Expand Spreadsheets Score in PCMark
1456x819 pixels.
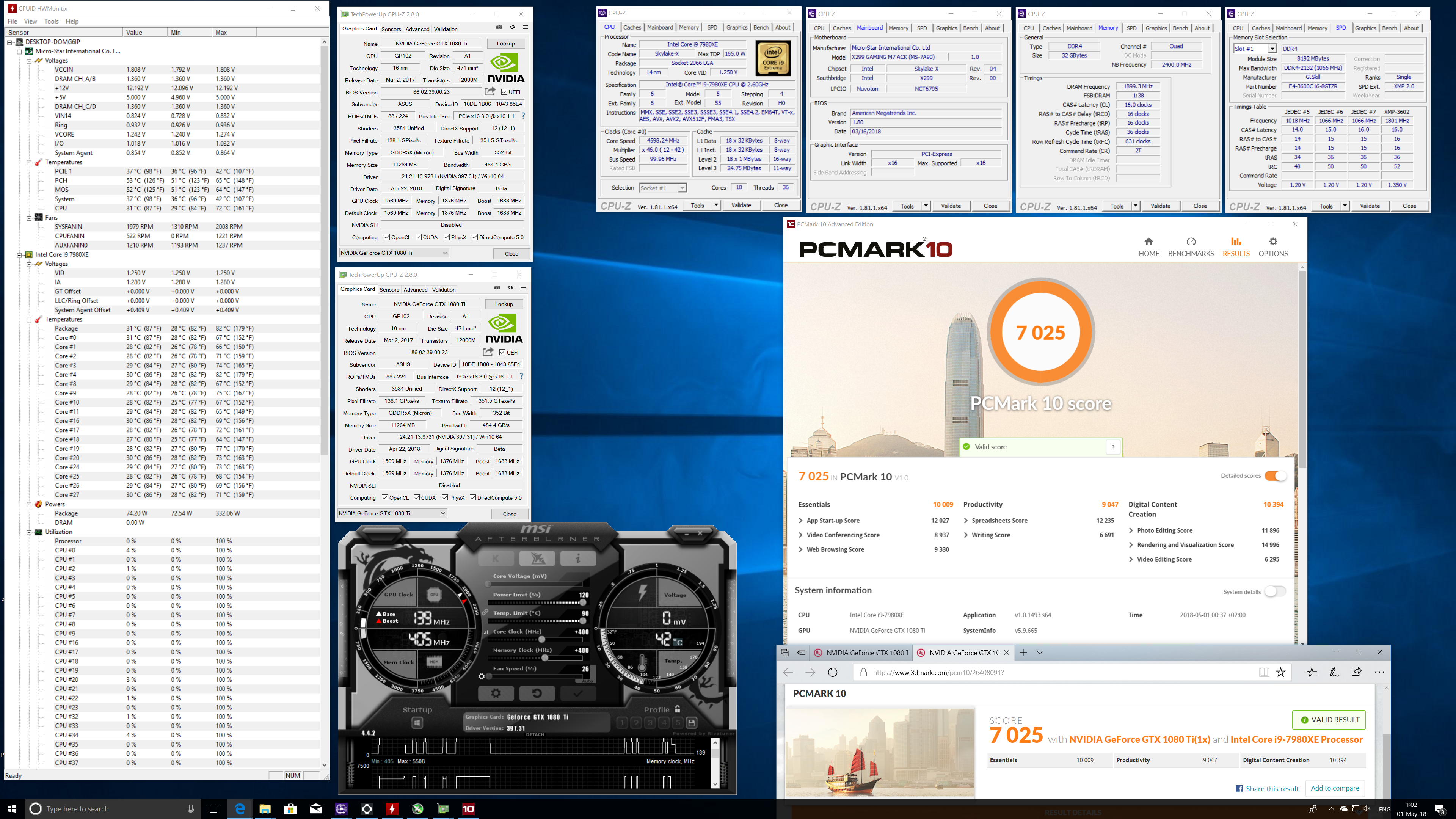pyautogui.click(x=965, y=521)
